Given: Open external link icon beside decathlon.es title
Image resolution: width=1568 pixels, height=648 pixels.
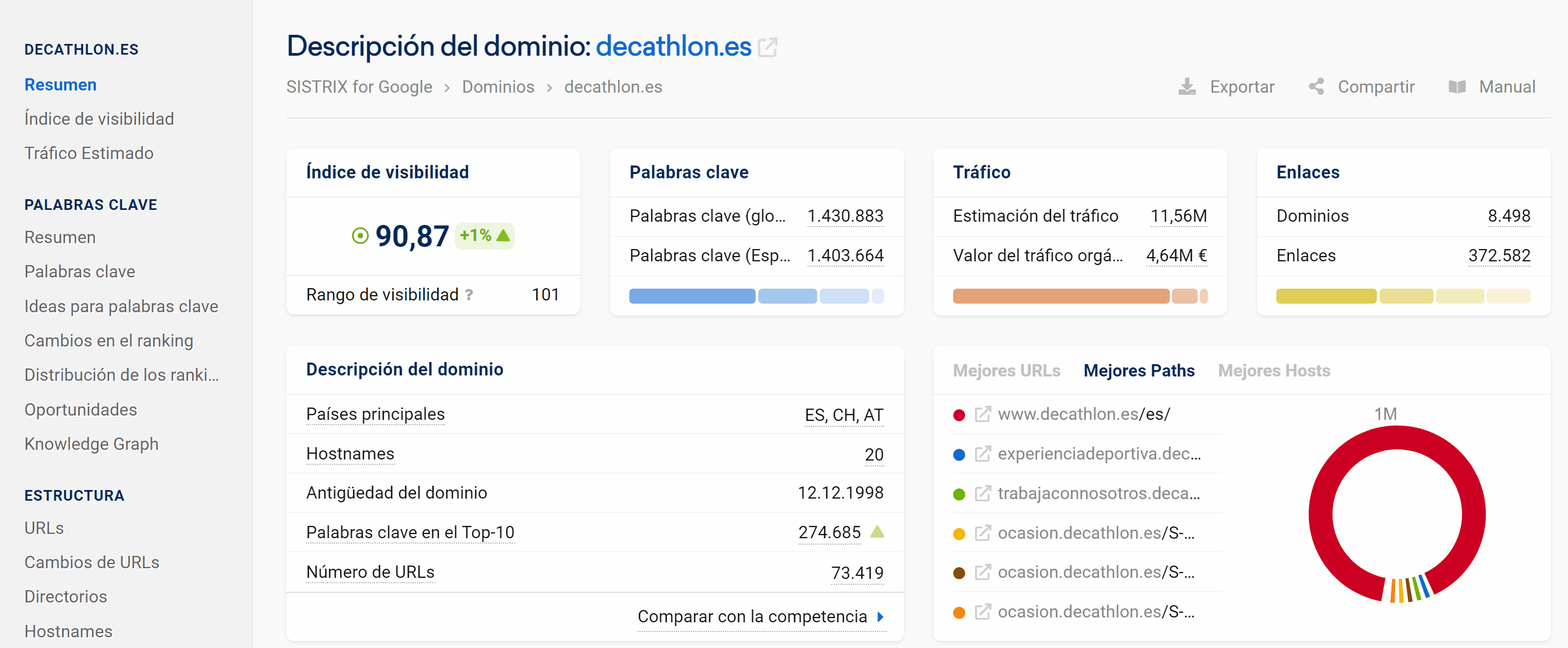Looking at the screenshot, I should tap(767, 47).
